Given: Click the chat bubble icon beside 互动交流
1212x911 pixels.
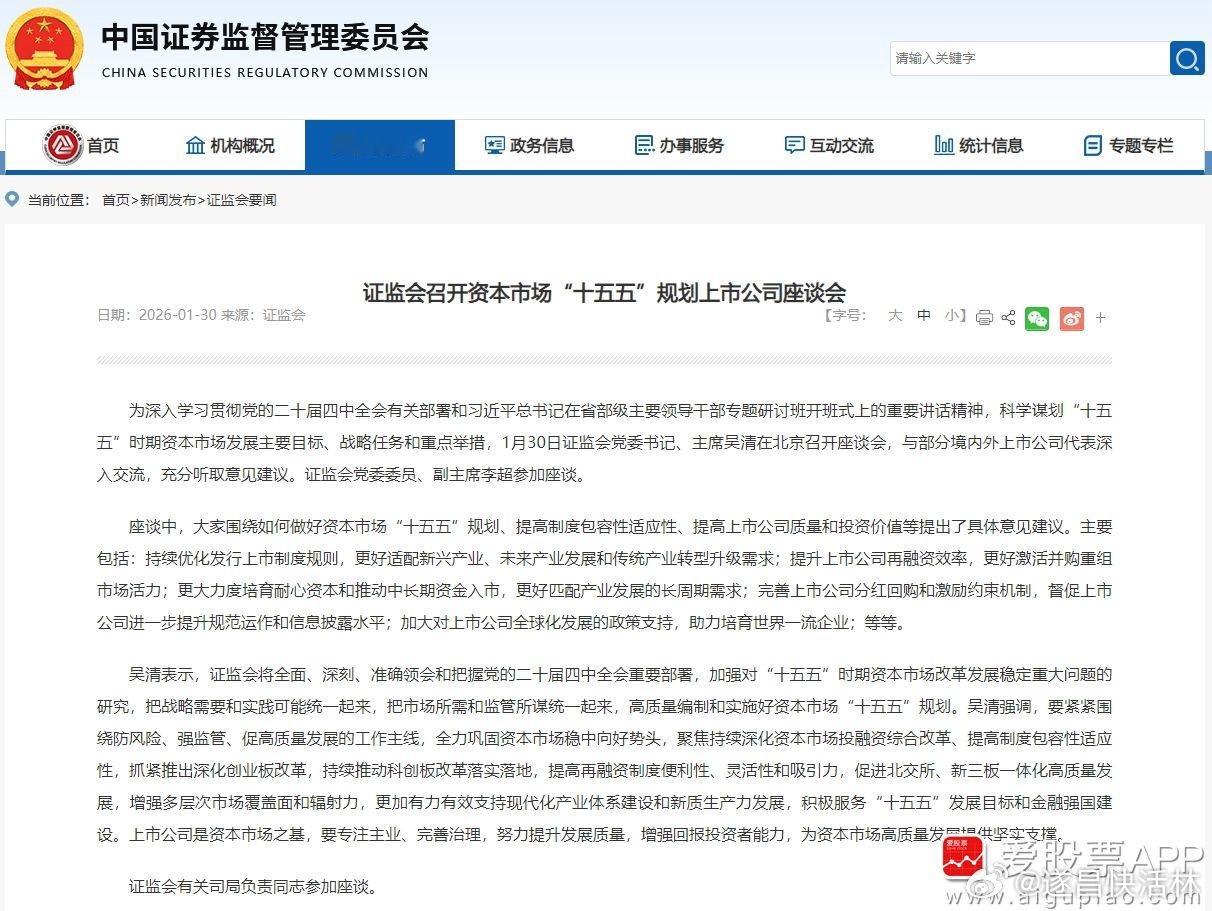Looking at the screenshot, I should coord(793,145).
